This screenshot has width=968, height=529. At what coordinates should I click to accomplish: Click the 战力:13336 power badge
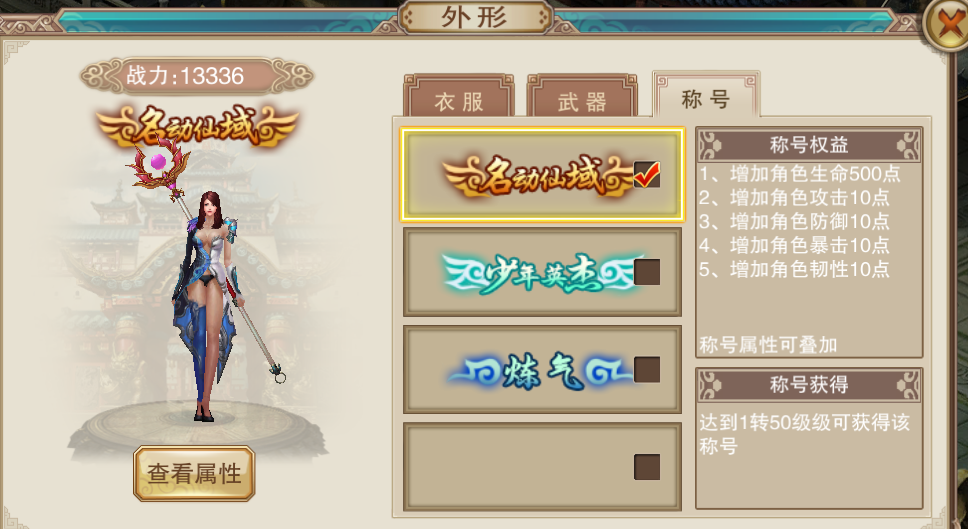196,76
